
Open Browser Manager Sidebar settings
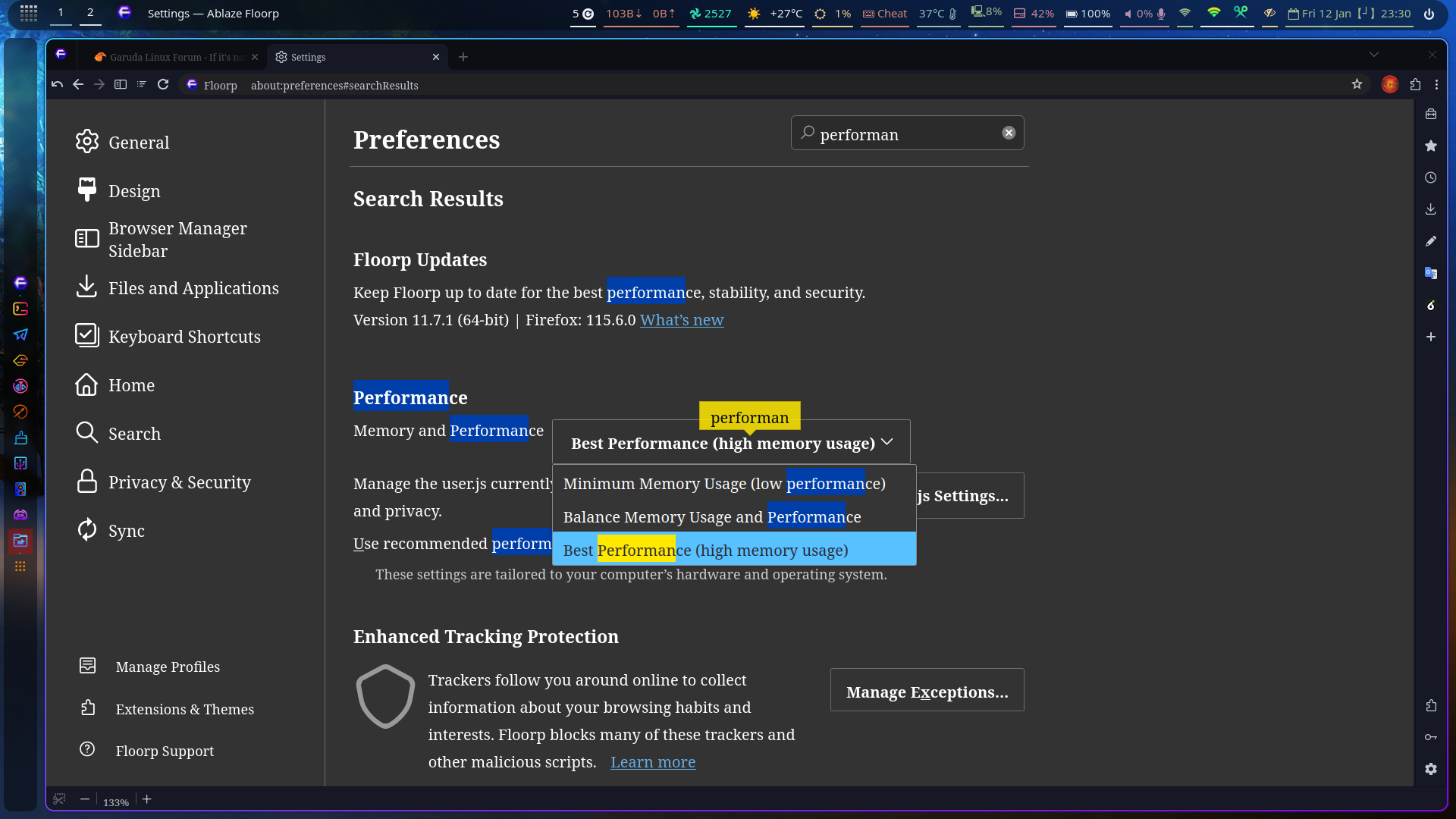click(x=162, y=239)
